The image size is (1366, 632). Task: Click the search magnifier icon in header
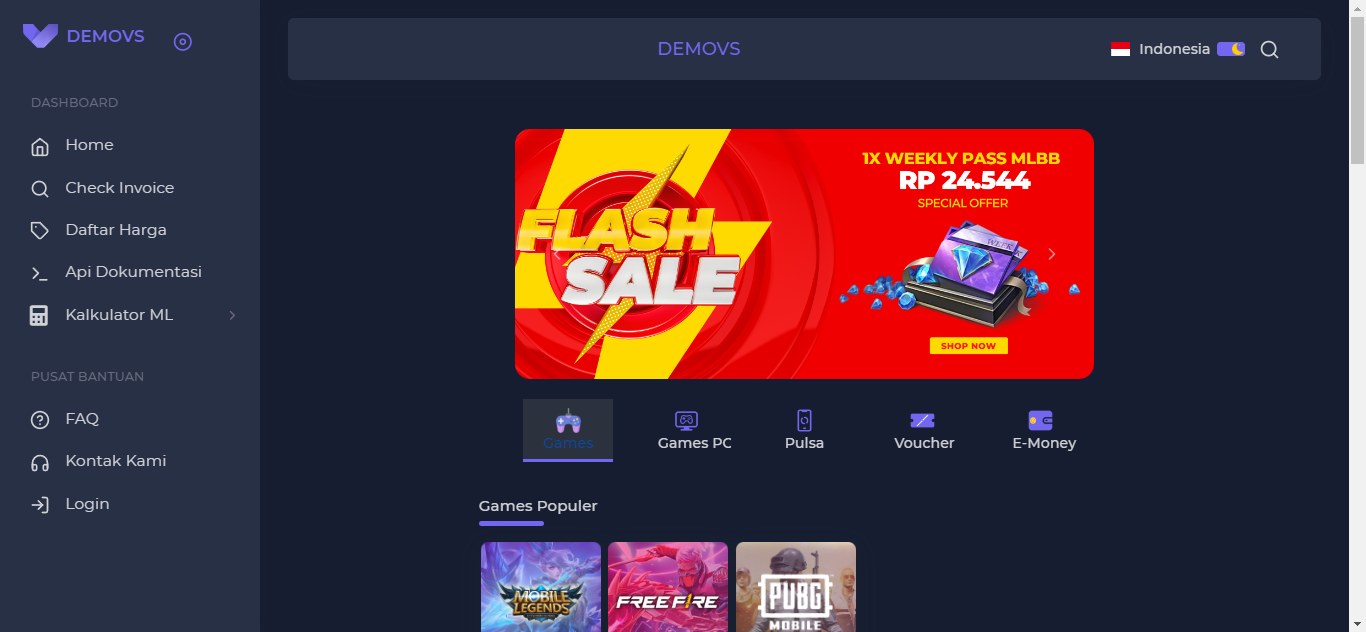pos(1269,49)
